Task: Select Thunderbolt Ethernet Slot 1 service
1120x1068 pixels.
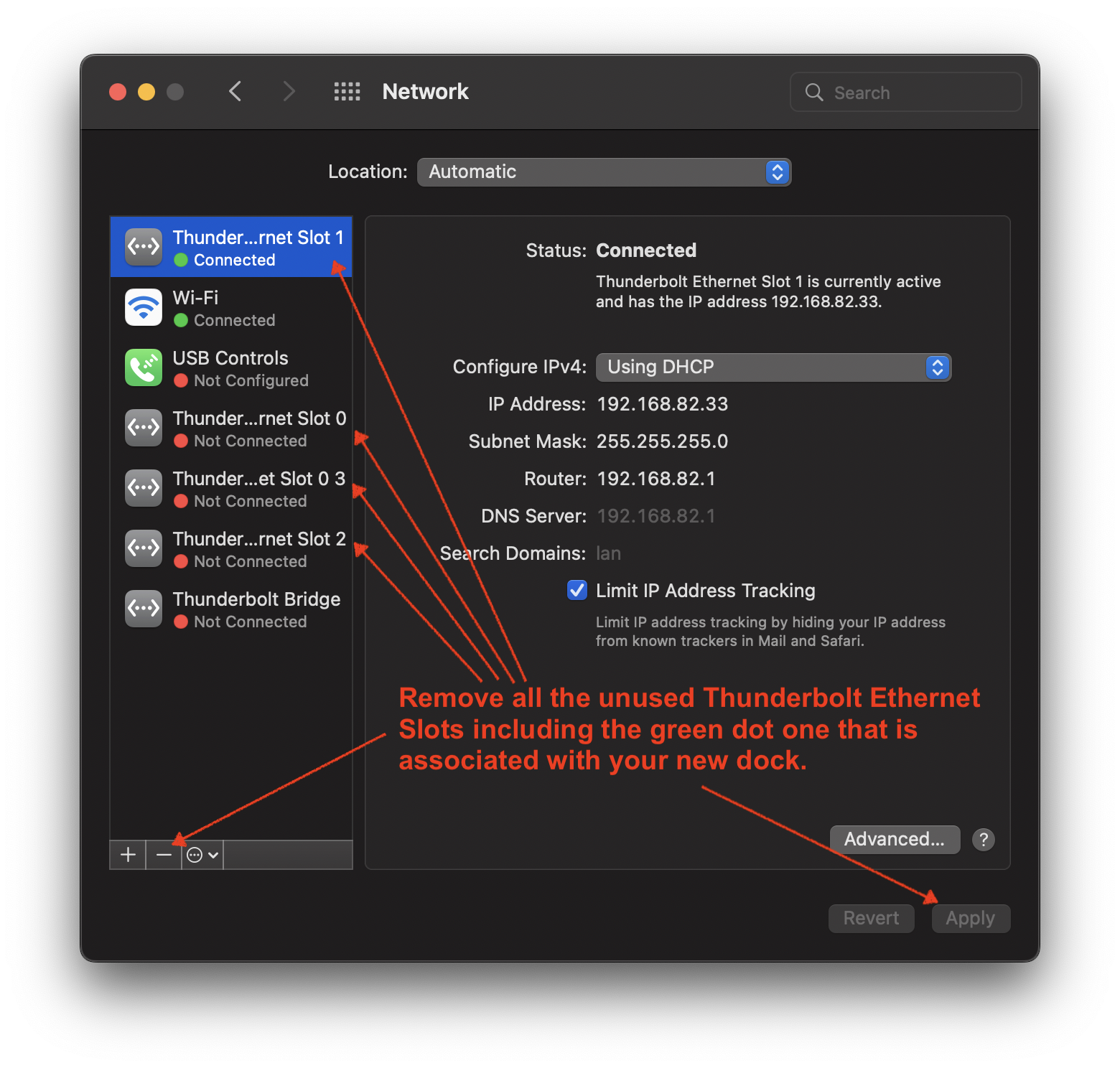Action: tap(231, 247)
